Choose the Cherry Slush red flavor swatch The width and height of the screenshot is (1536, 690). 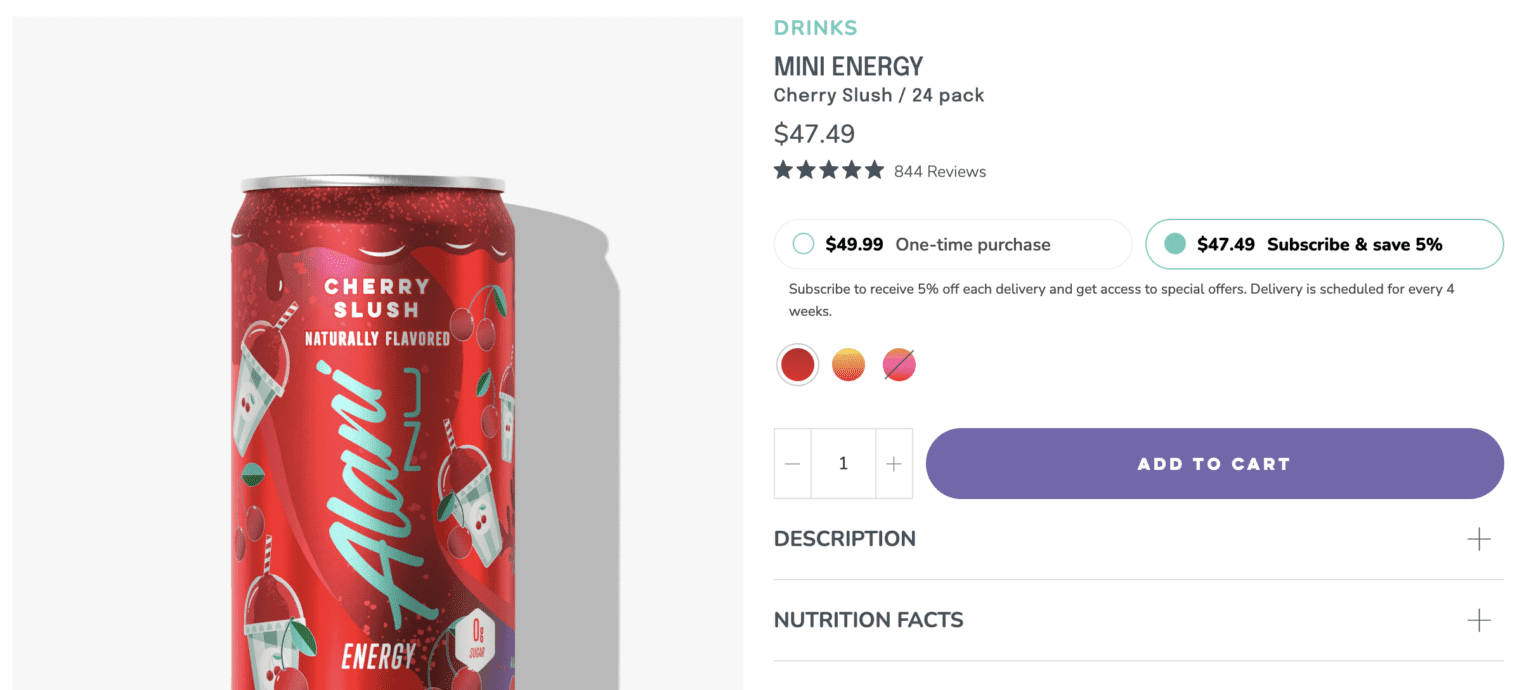point(797,364)
